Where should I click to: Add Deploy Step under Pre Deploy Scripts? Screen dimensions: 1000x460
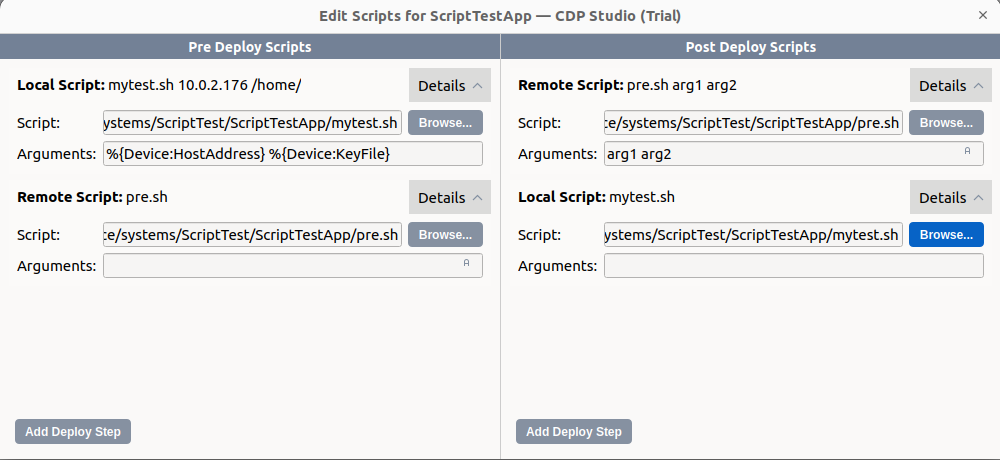[x=73, y=432]
